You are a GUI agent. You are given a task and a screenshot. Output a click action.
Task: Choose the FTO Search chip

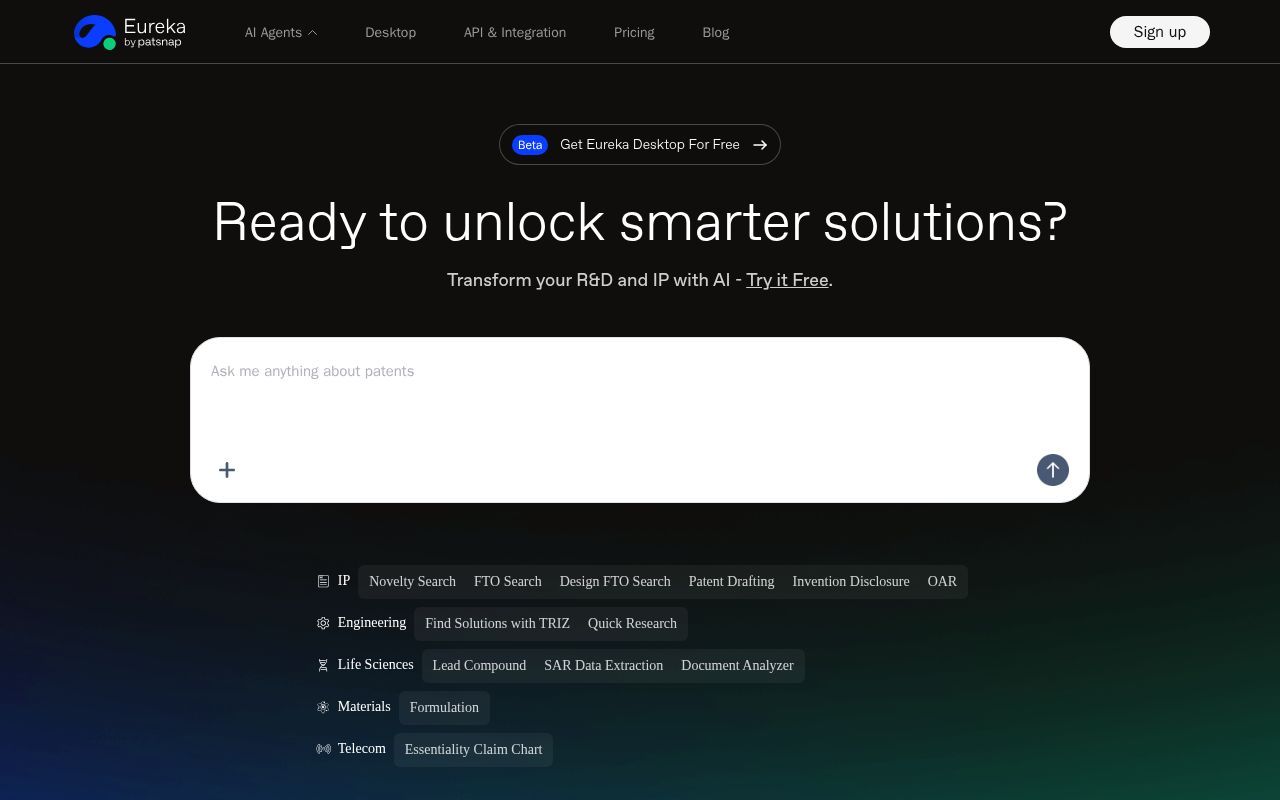pyautogui.click(x=508, y=581)
